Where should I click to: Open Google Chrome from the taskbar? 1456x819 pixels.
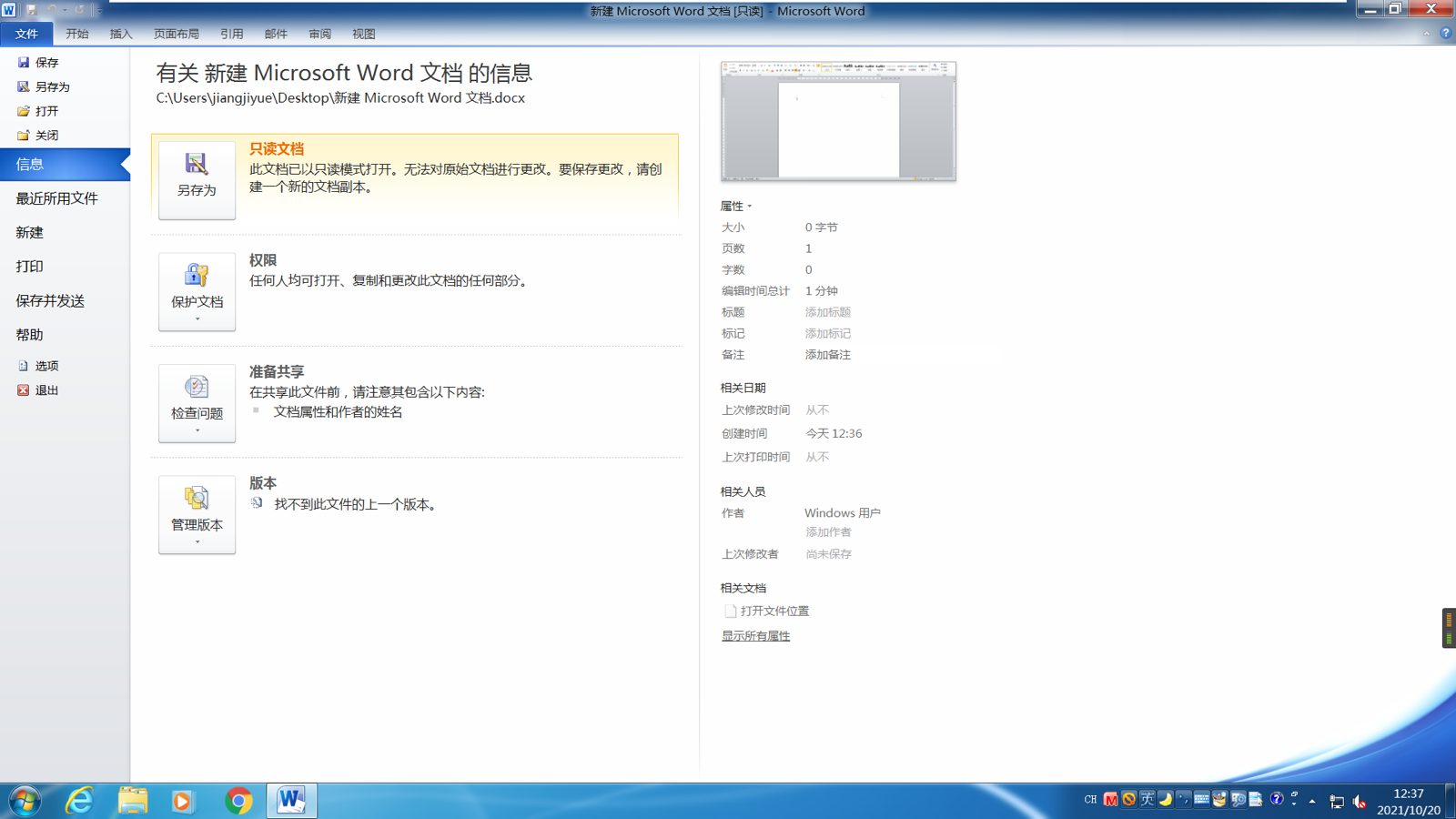pyautogui.click(x=238, y=801)
